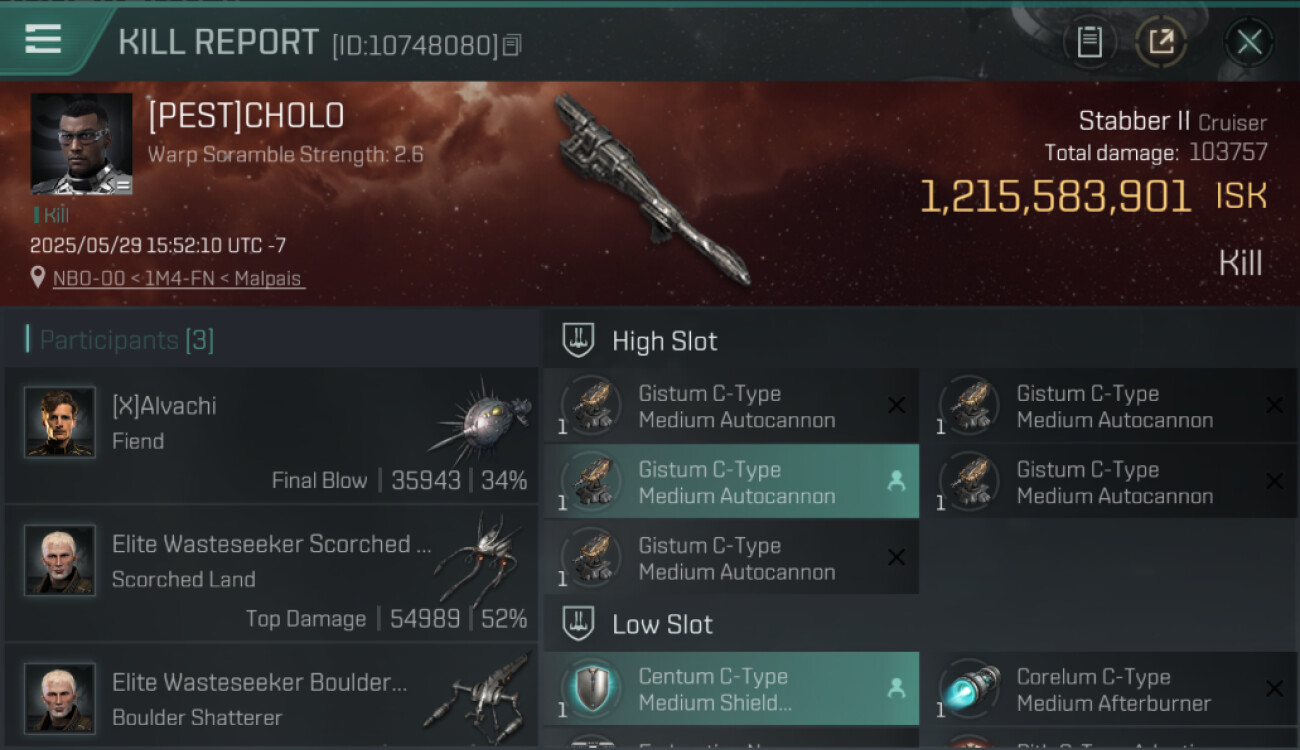Select the Elite Wasteseeker Boulder participant
The height and width of the screenshot is (750, 1300).
[271, 697]
